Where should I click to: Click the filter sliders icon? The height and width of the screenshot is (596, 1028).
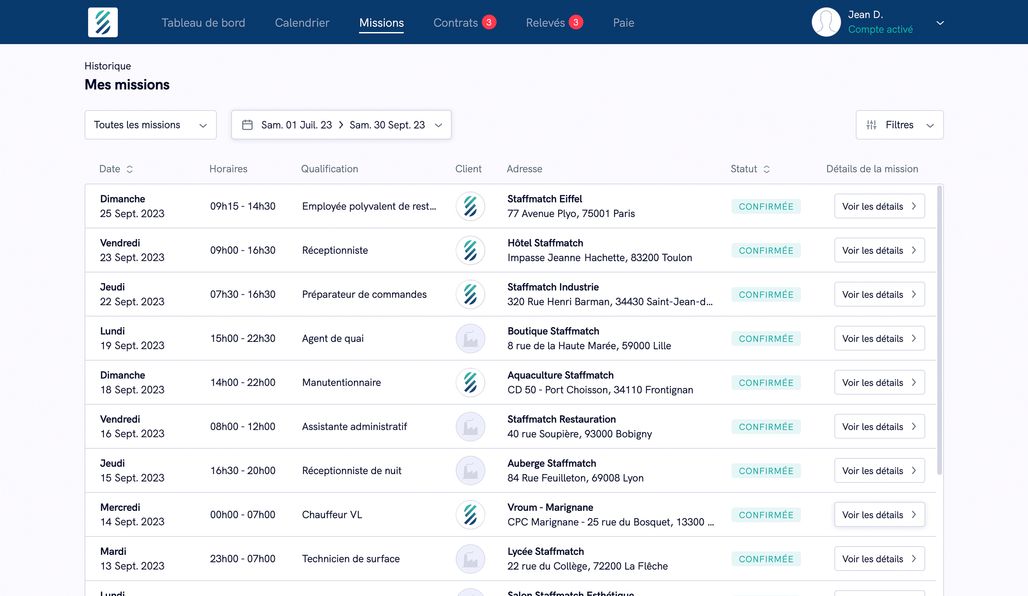tap(871, 125)
